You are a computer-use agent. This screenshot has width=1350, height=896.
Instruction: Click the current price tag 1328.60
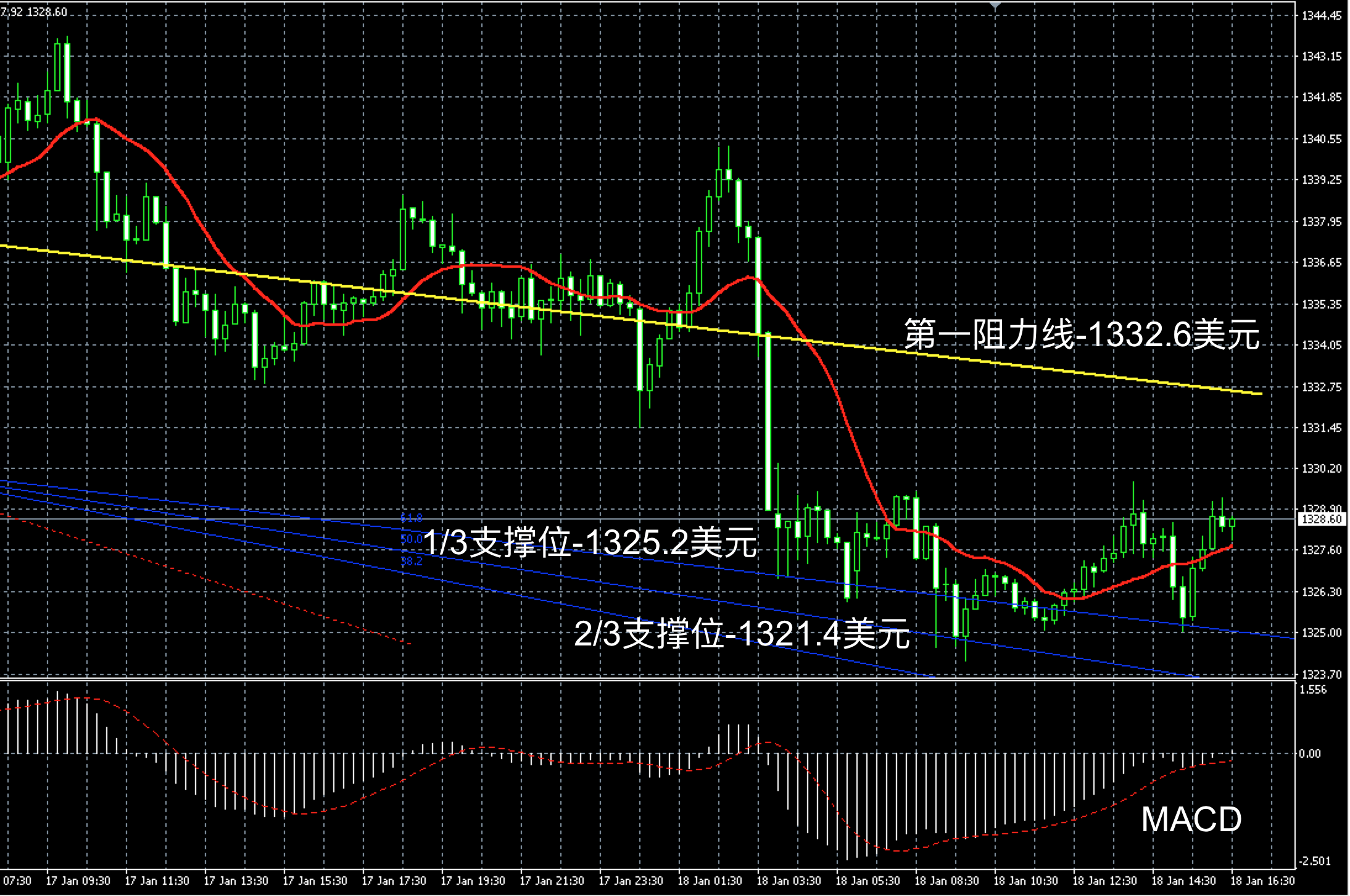[1321, 520]
